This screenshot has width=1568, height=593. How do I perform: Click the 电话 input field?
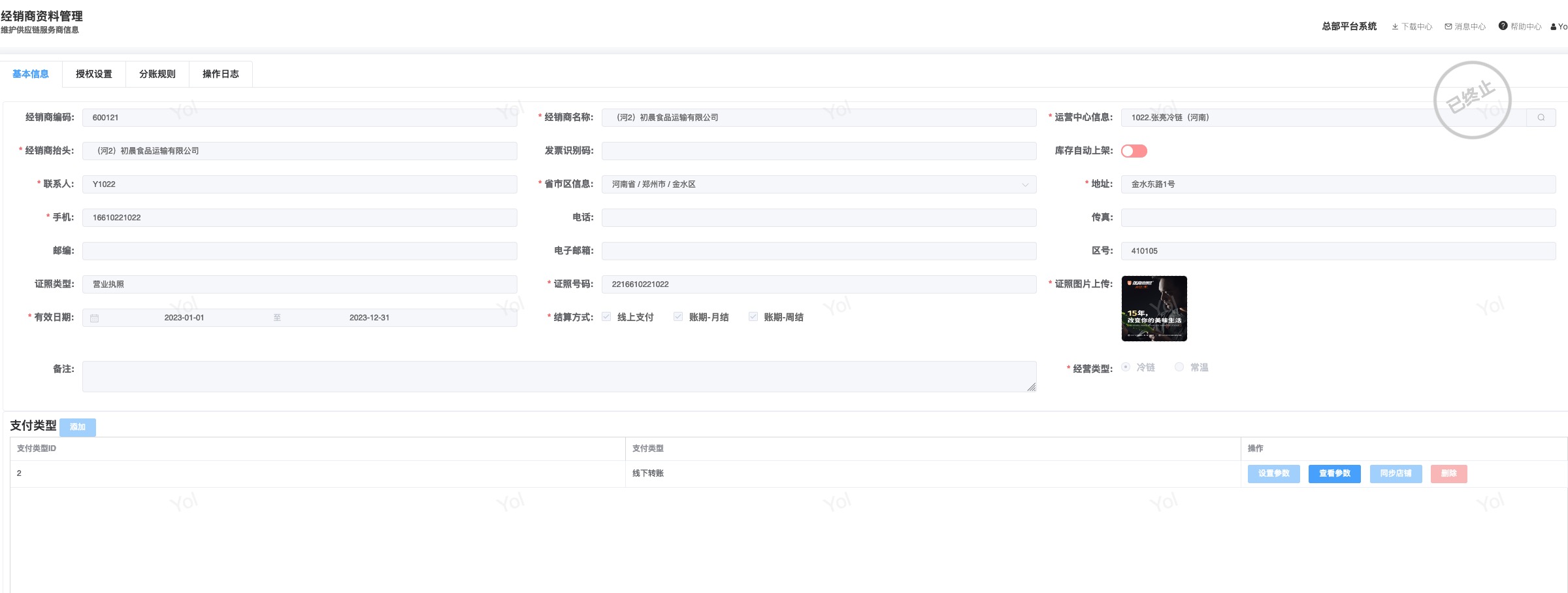click(819, 218)
